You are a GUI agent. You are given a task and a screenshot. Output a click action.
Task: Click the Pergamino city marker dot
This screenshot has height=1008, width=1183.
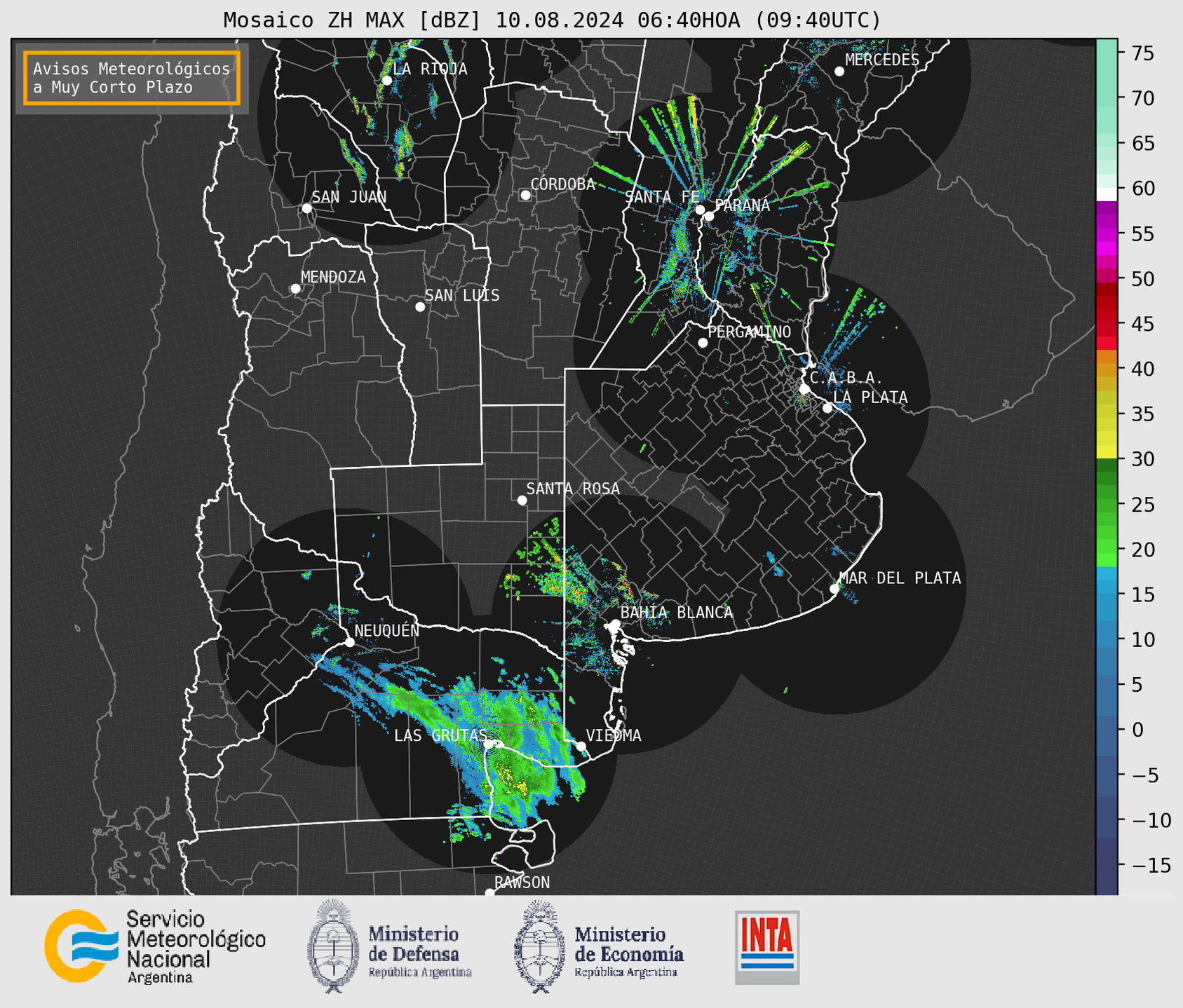click(703, 343)
